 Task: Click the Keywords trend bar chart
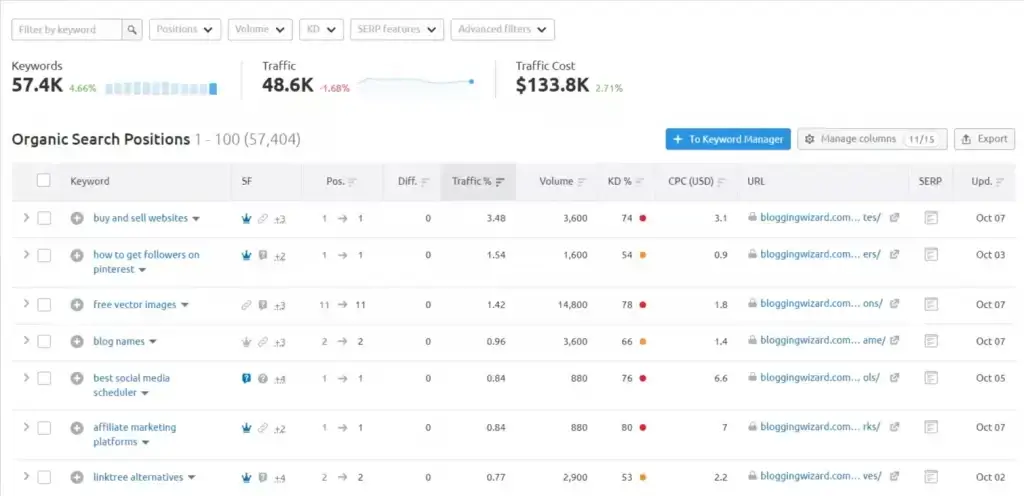[161, 89]
